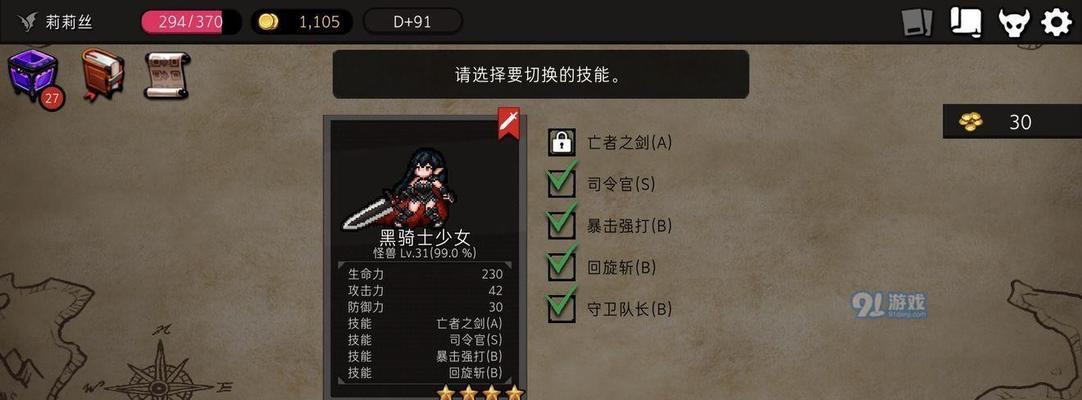The image size is (1082, 400).
Task: Click the red sword bookmark ribbon on card
Action: [509, 123]
